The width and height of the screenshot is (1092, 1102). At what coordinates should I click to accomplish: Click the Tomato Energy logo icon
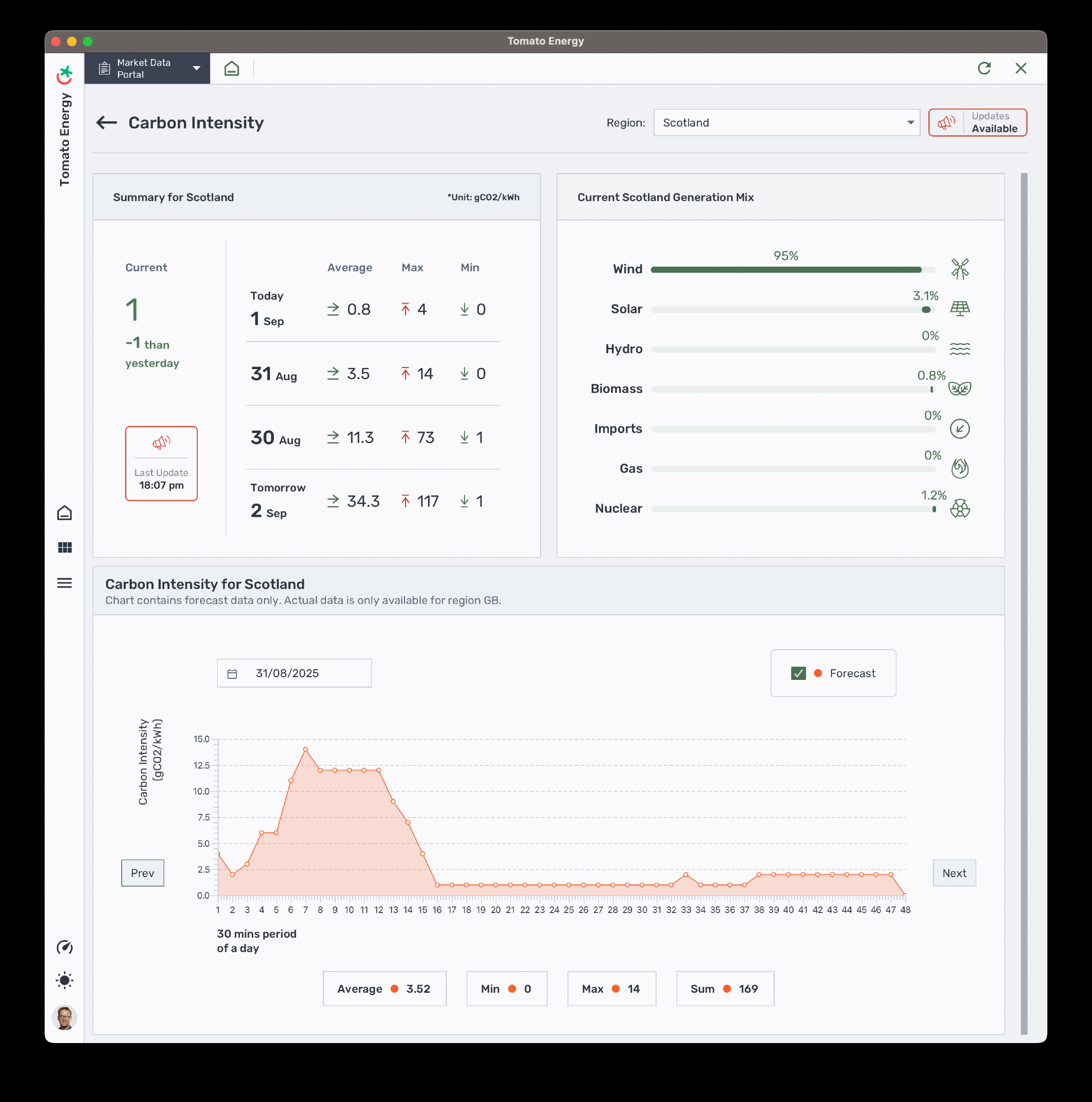tap(65, 74)
